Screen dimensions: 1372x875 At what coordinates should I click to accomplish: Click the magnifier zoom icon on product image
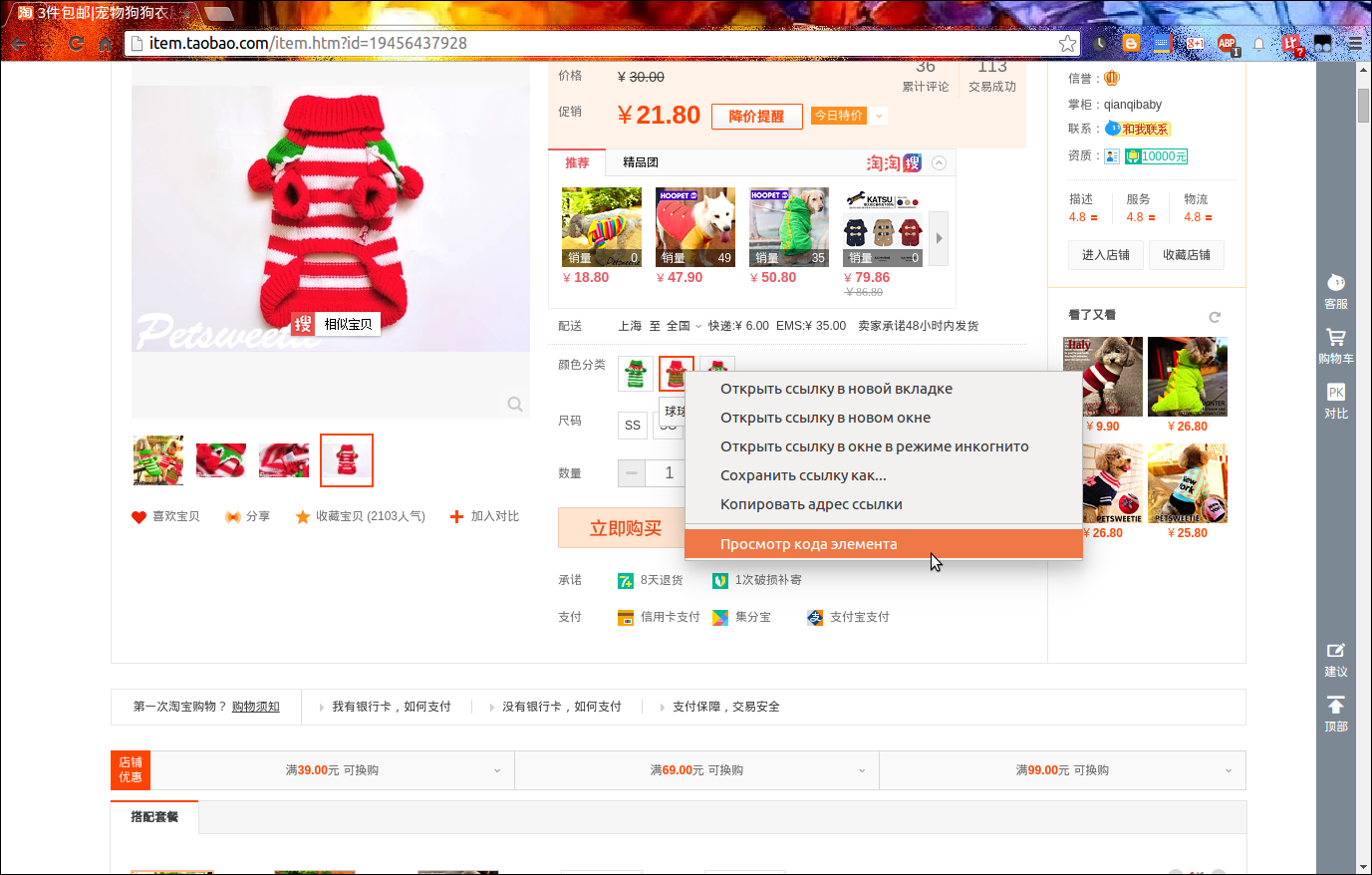tap(515, 404)
